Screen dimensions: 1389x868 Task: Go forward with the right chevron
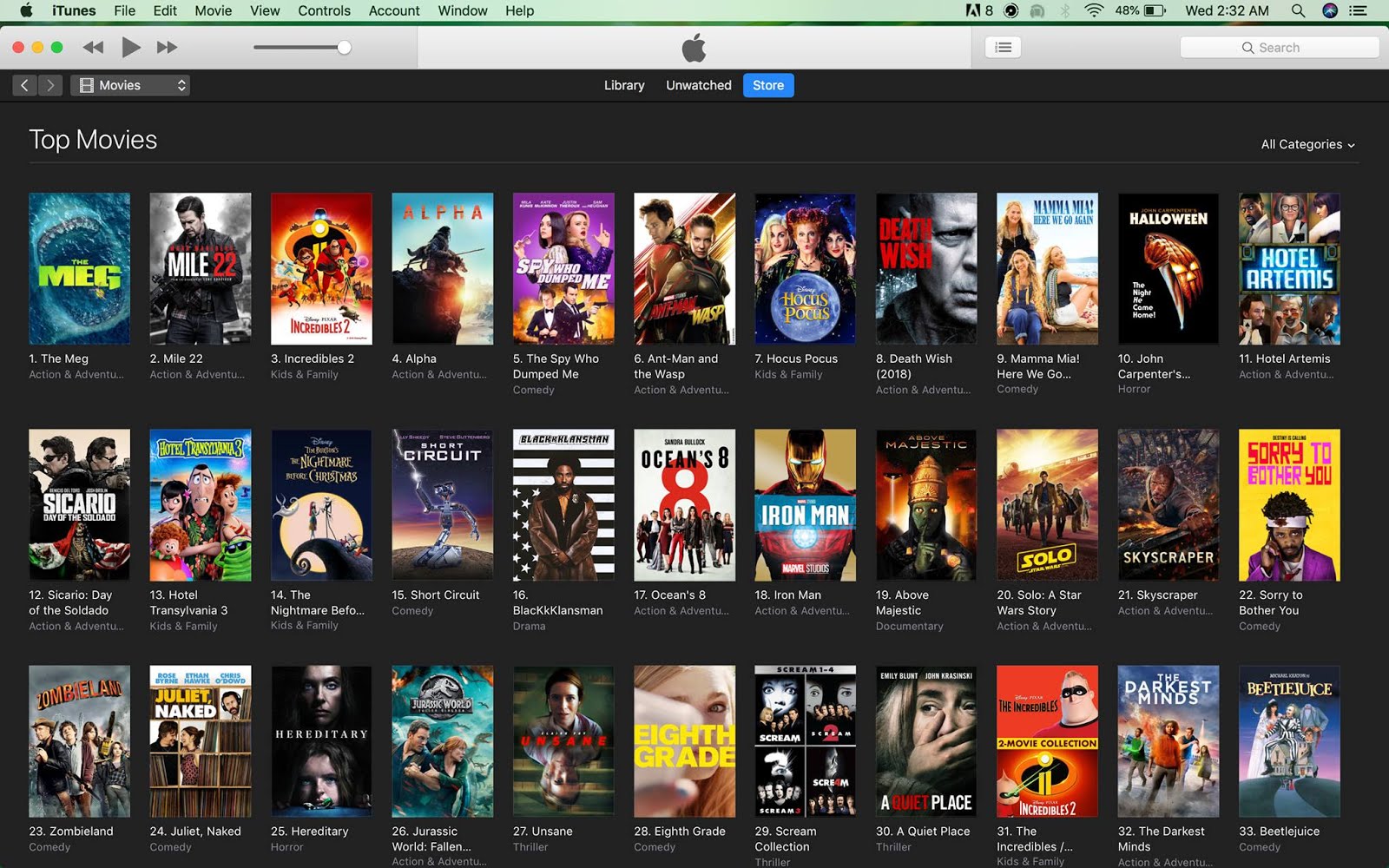point(50,85)
